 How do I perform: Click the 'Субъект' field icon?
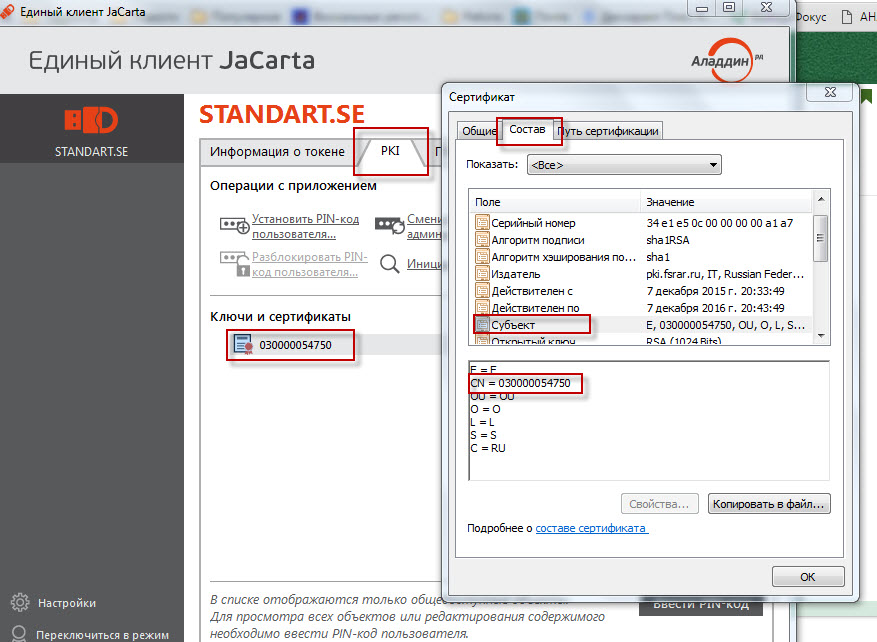pos(482,325)
